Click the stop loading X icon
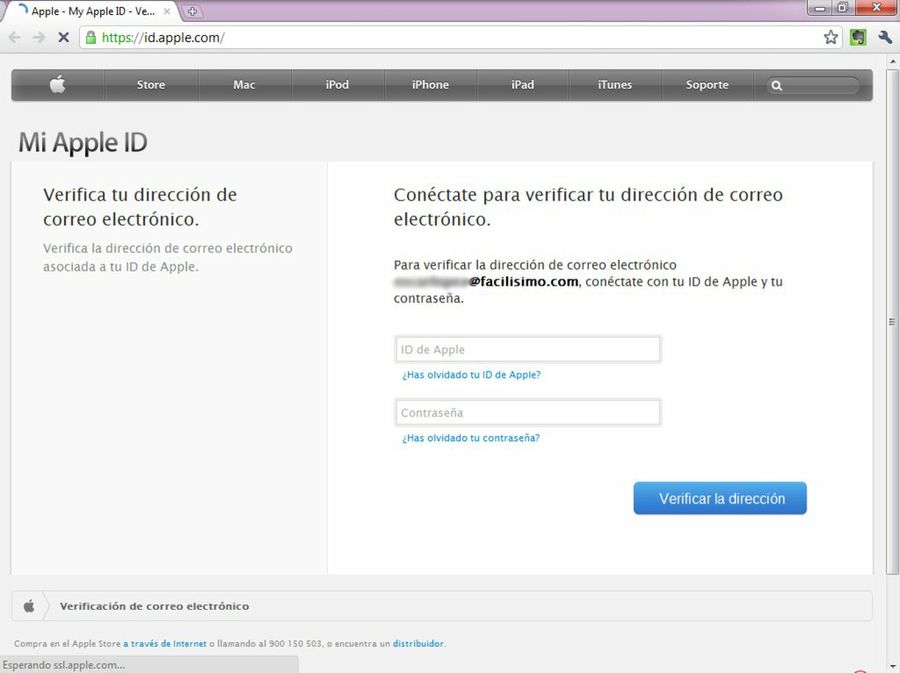Screen dimensions: 900x673 pyautogui.click(x=63, y=37)
